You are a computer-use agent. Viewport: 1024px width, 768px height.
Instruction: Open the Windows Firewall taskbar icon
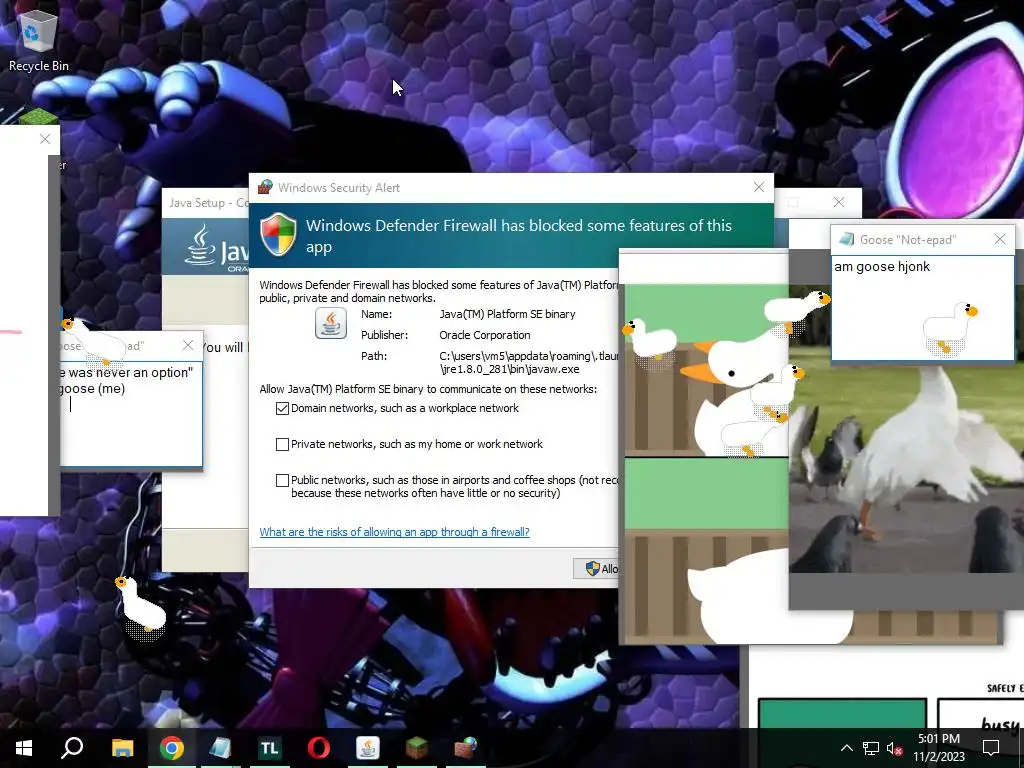click(x=466, y=748)
